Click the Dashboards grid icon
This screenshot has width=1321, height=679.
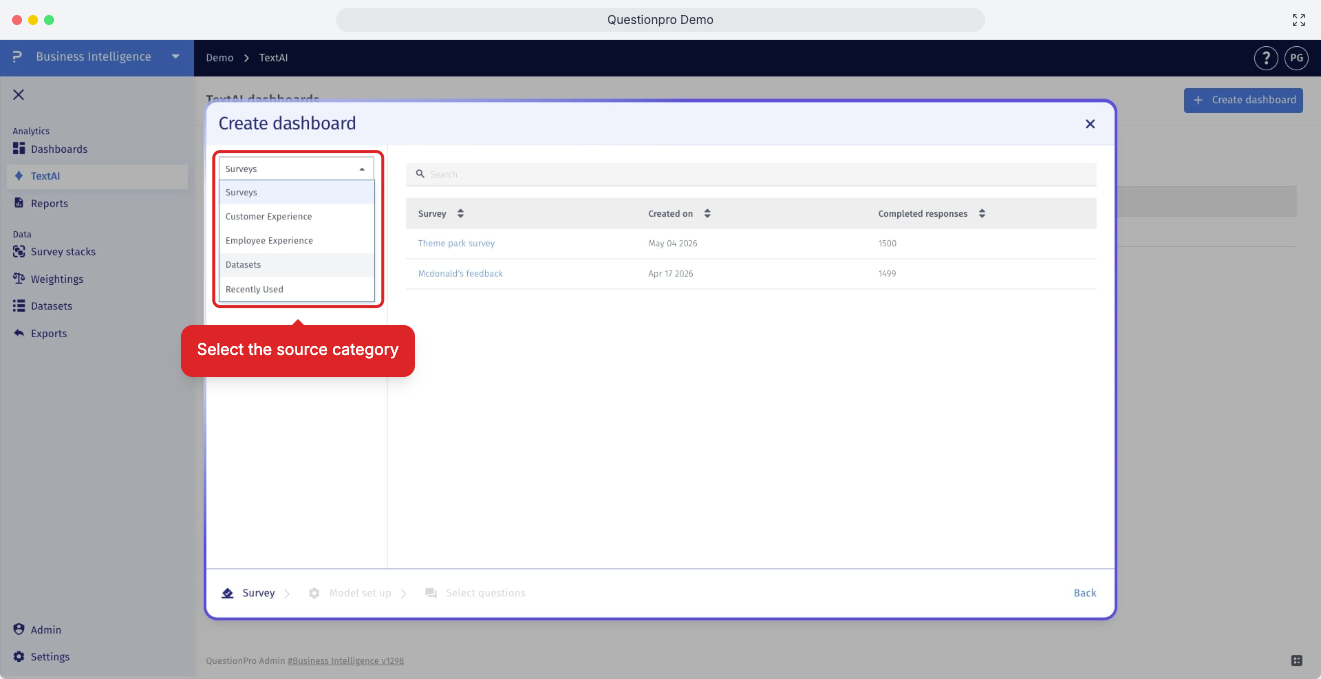(19, 149)
